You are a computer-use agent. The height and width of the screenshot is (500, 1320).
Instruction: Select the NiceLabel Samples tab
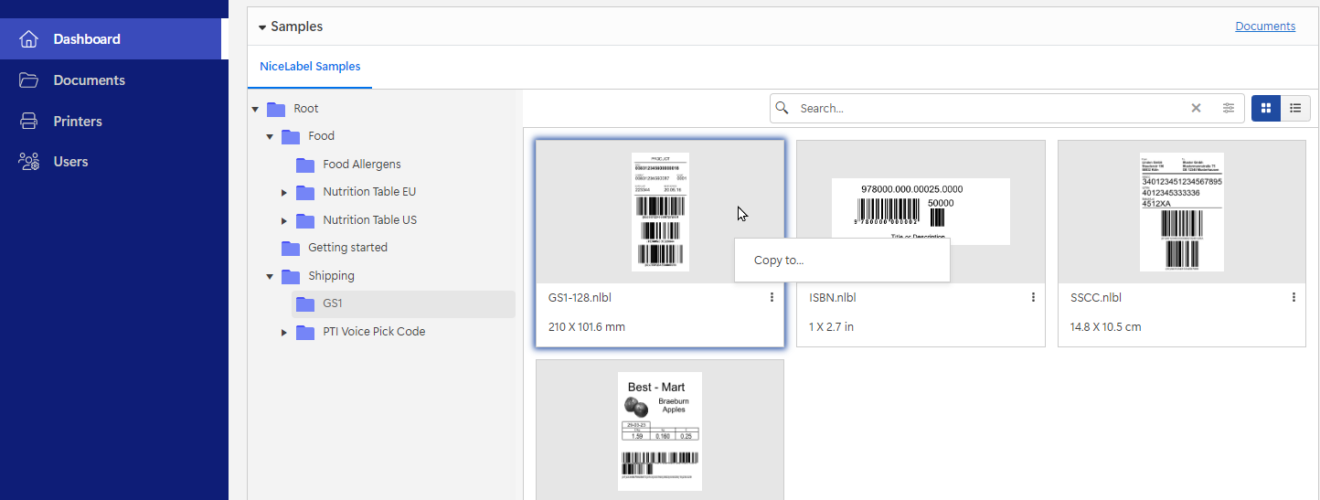[310, 67]
